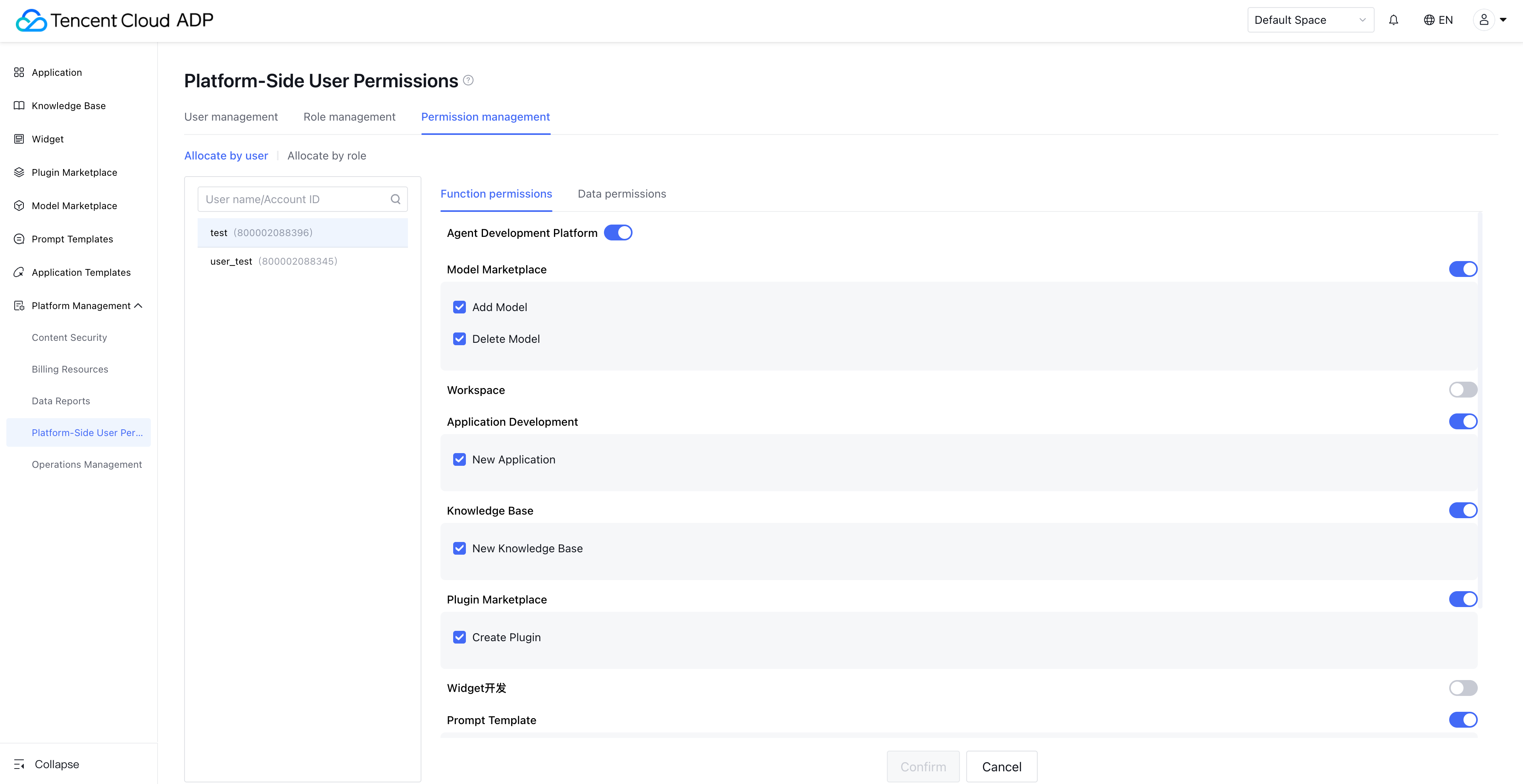Screen dimensions: 1523x784
Task: Open Model Marketplace sidebar icon
Action: click(x=19, y=206)
